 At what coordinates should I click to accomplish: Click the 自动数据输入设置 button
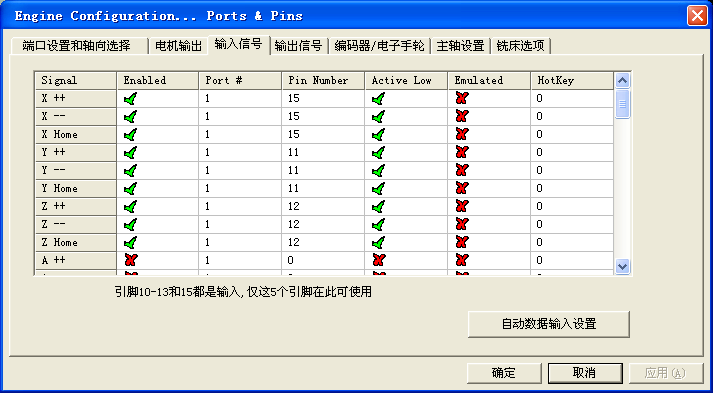tap(548, 324)
